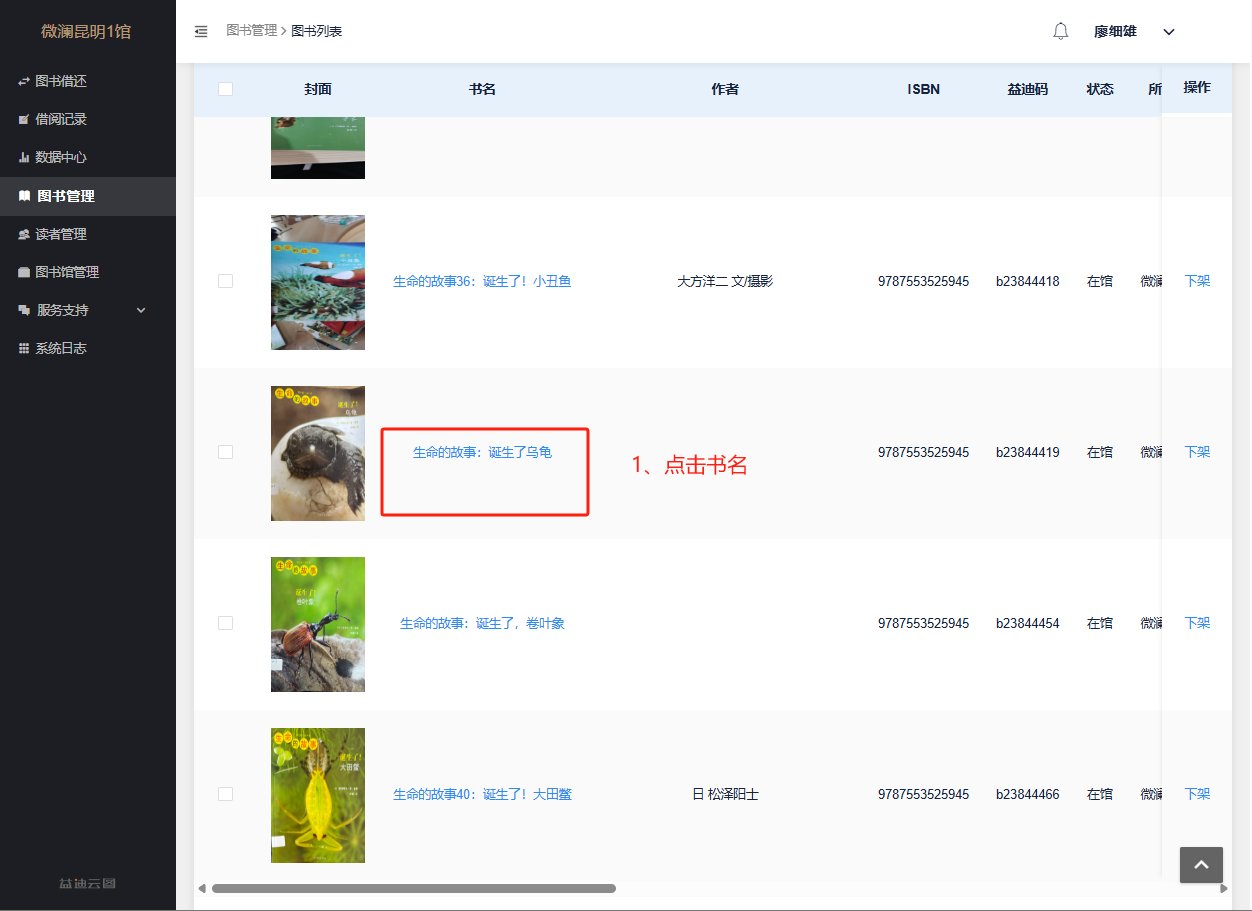Screen dimensions: 1252x911
Task: Click the 图书借还 icon in sidebar
Action: pyautogui.click(x=24, y=81)
